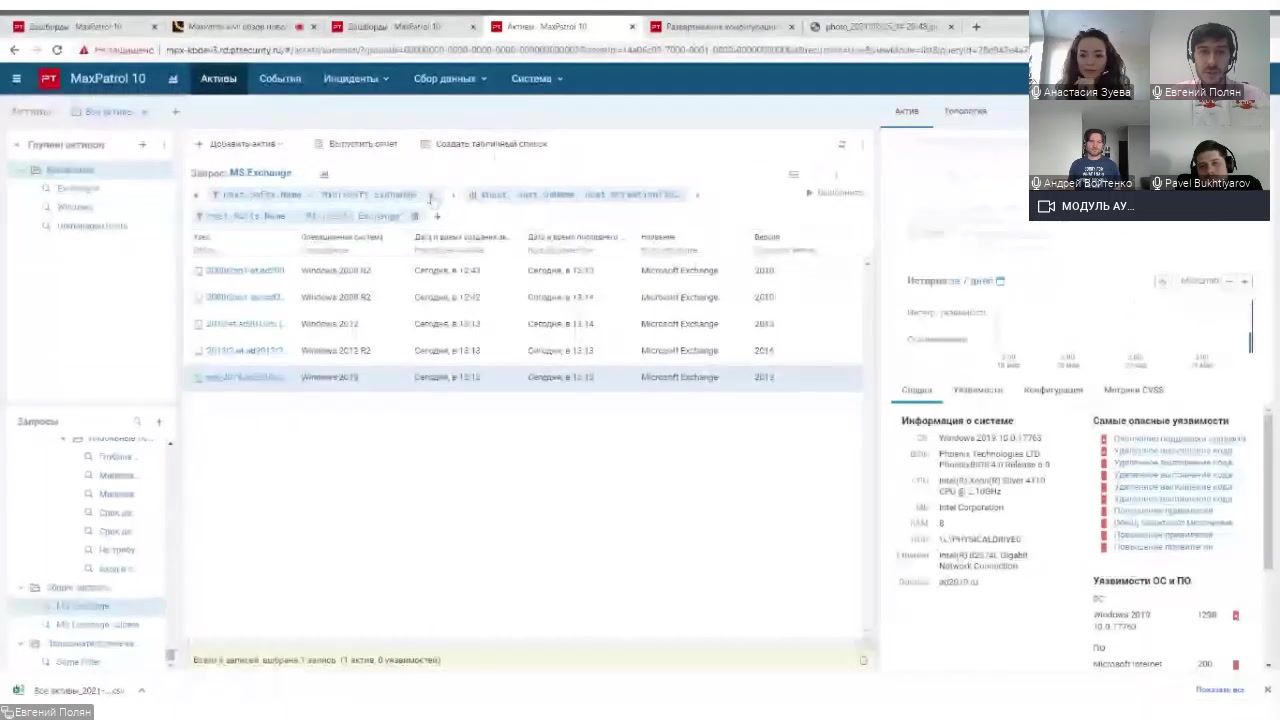Screen dimensions: 1280x720
Task: Select the Windows 2019 asset row
Action: [x=525, y=378]
